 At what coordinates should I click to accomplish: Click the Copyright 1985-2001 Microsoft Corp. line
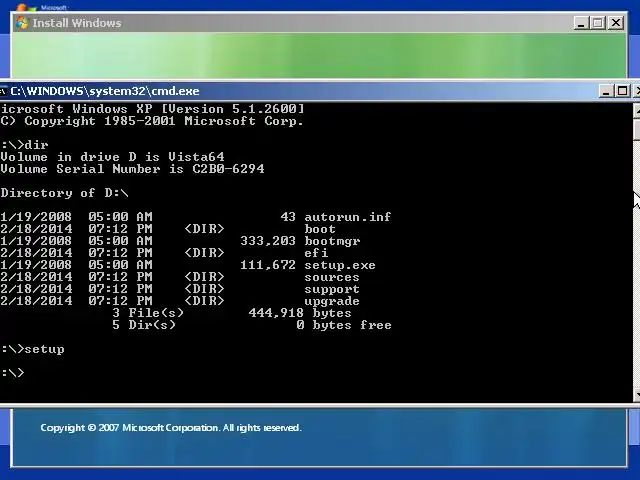(x=152, y=121)
